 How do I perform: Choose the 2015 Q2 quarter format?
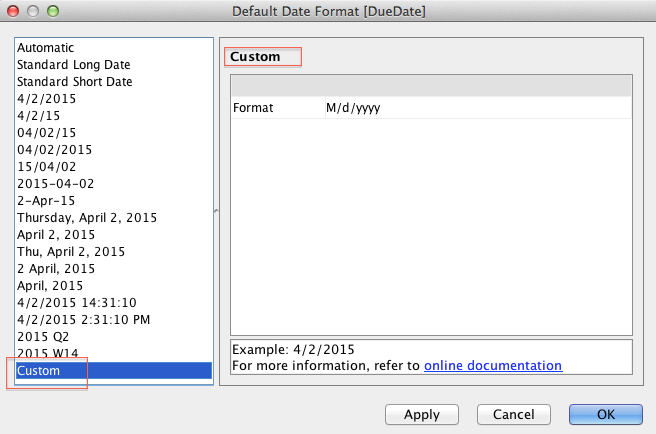click(x=42, y=337)
